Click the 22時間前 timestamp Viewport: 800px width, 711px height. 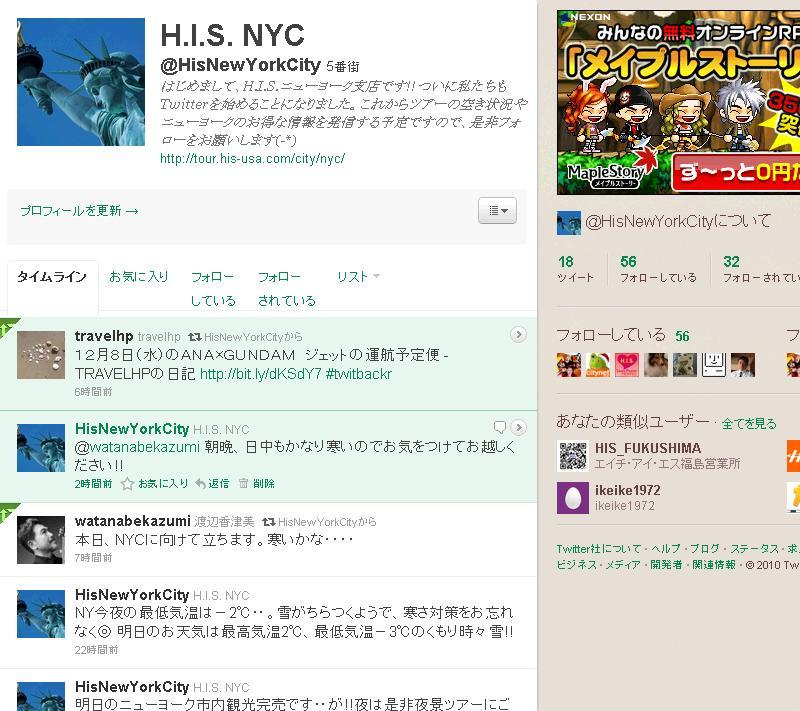(96, 650)
